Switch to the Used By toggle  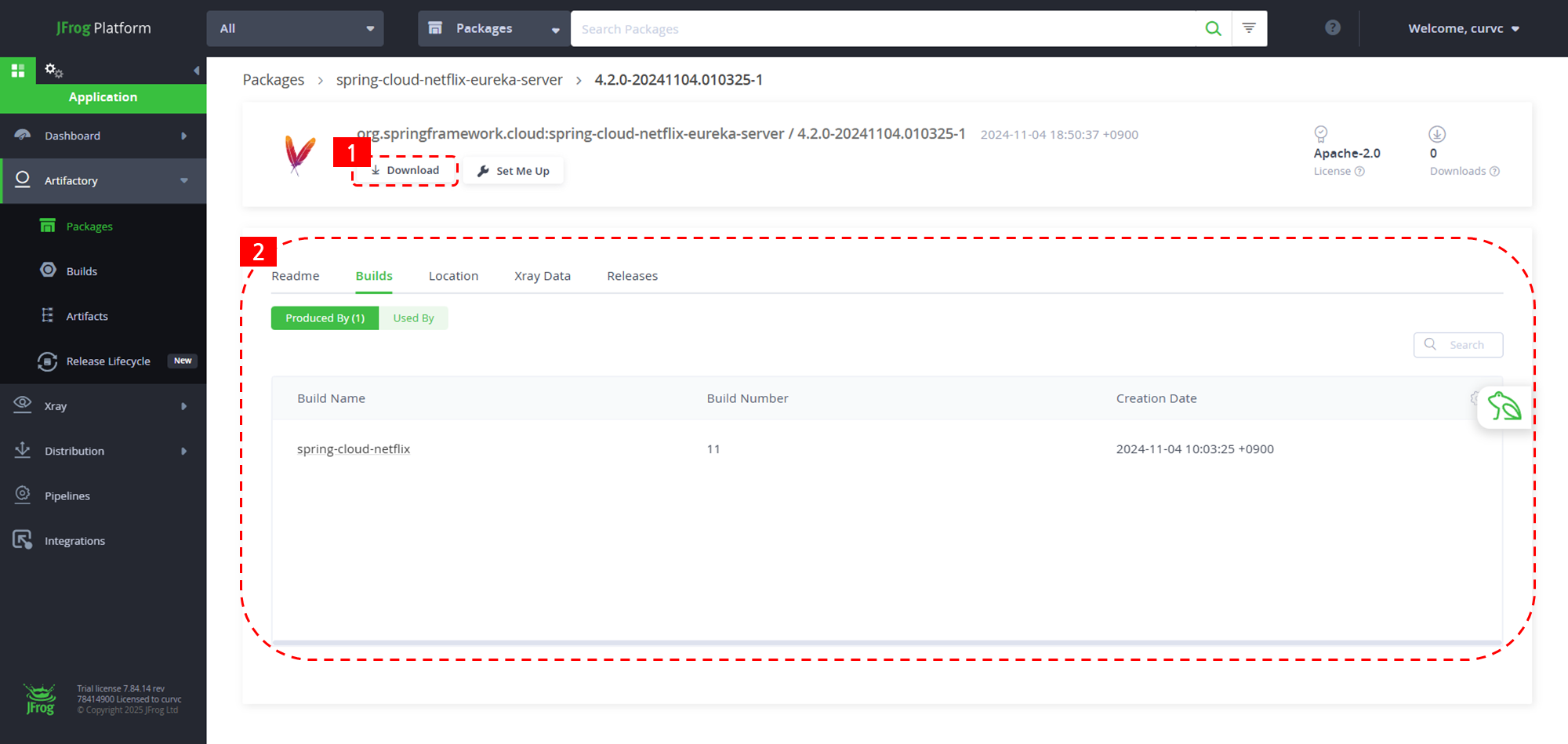pos(413,318)
